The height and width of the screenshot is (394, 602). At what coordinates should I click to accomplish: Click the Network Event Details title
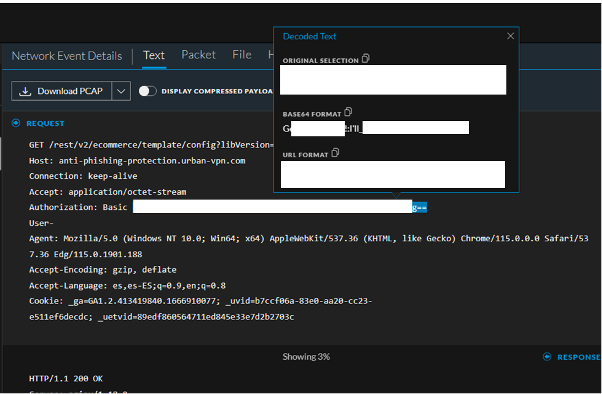pyautogui.click(x=67, y=56)
